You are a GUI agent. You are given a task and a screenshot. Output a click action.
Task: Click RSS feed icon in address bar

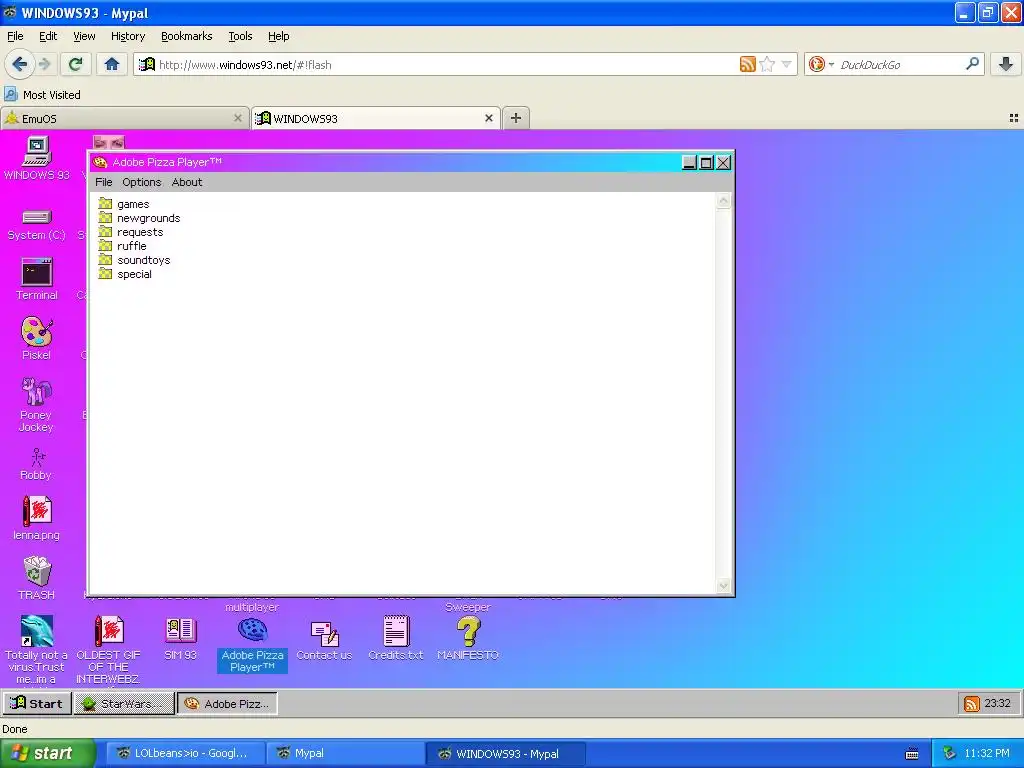748,64
